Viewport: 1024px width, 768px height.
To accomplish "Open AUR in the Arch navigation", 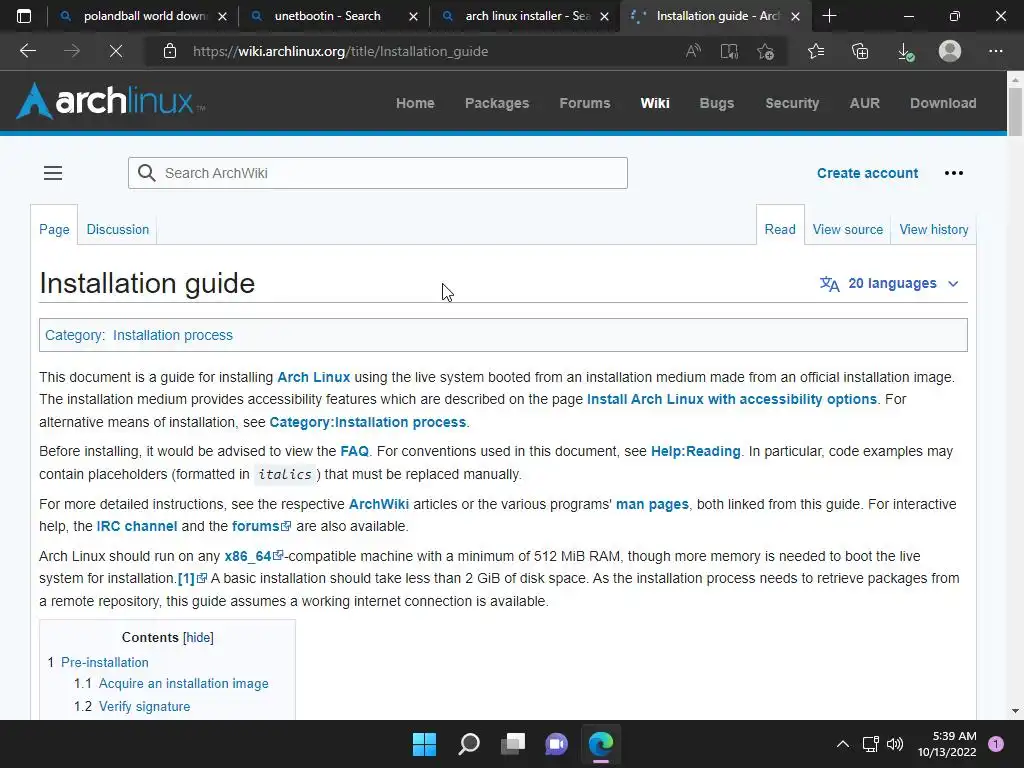I will (x=865, y=103).
